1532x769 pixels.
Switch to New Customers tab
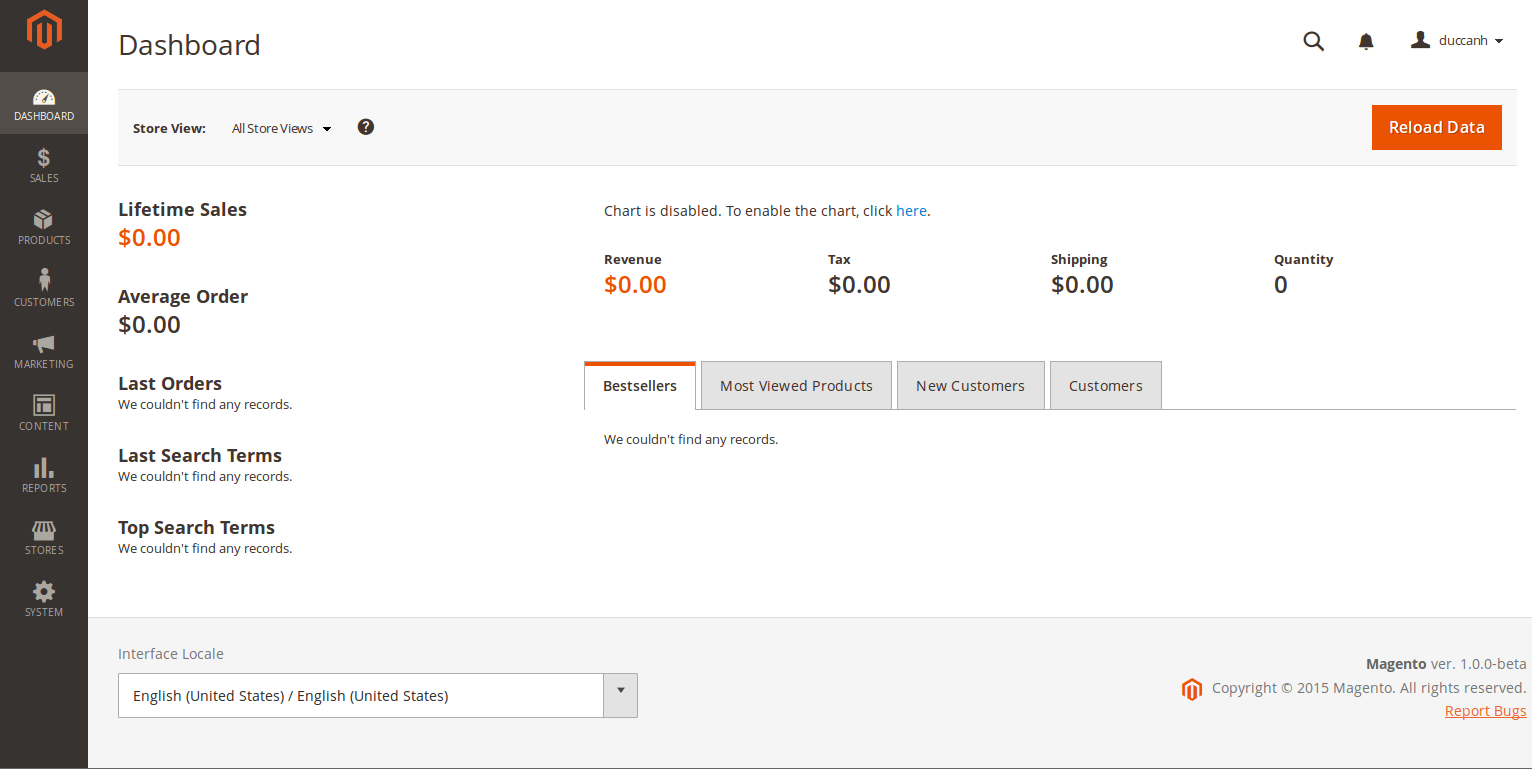tap(970, 386)
